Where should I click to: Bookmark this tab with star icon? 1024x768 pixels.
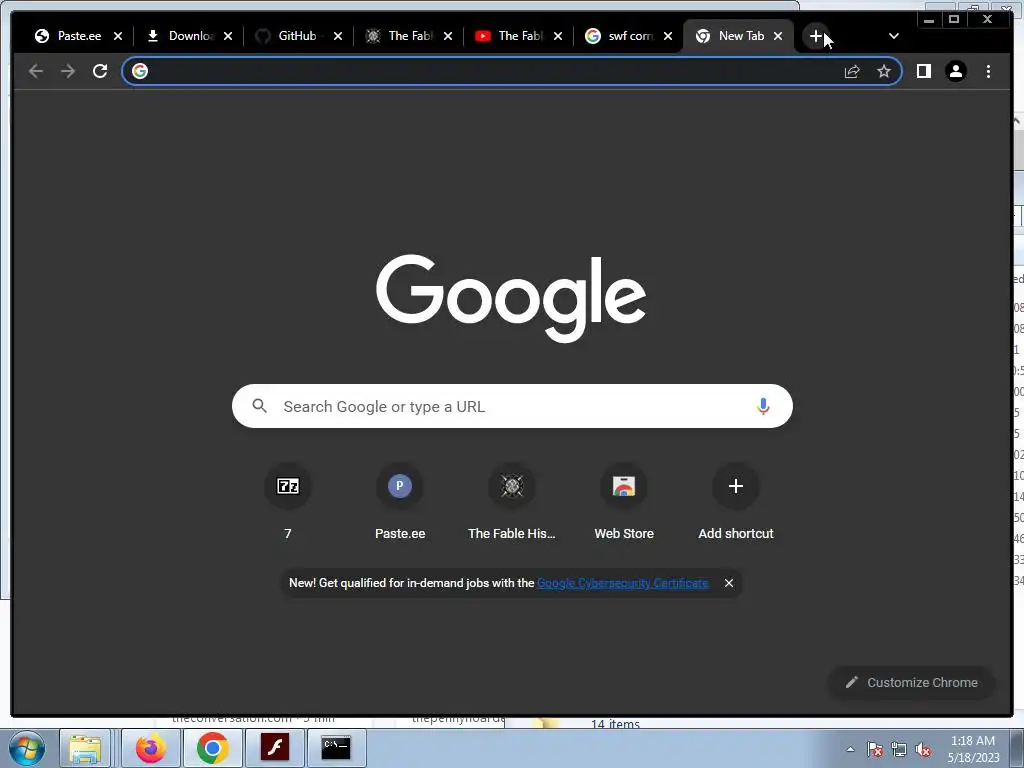pos(884,71)
